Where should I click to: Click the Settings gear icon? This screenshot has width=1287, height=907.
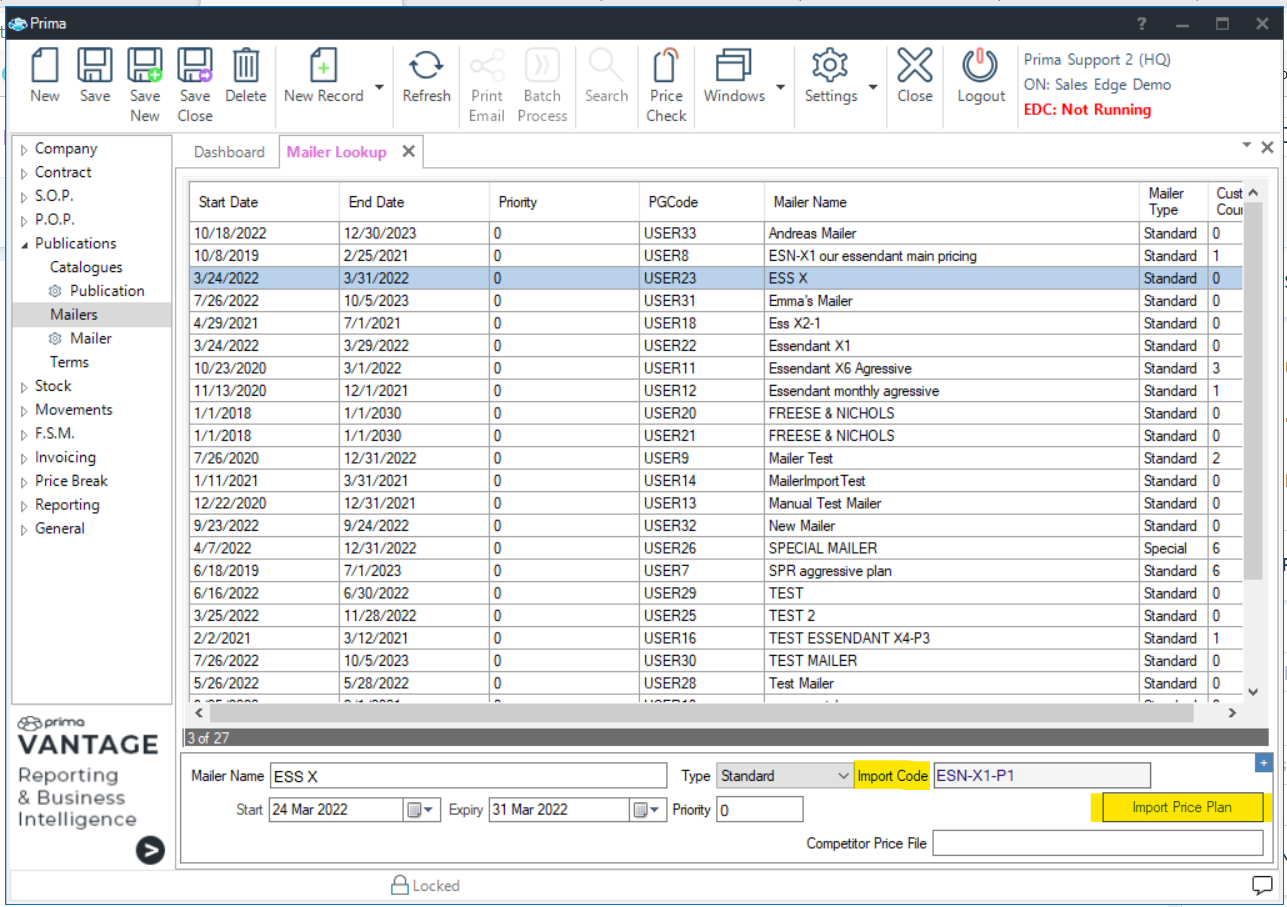coord(830,66)
